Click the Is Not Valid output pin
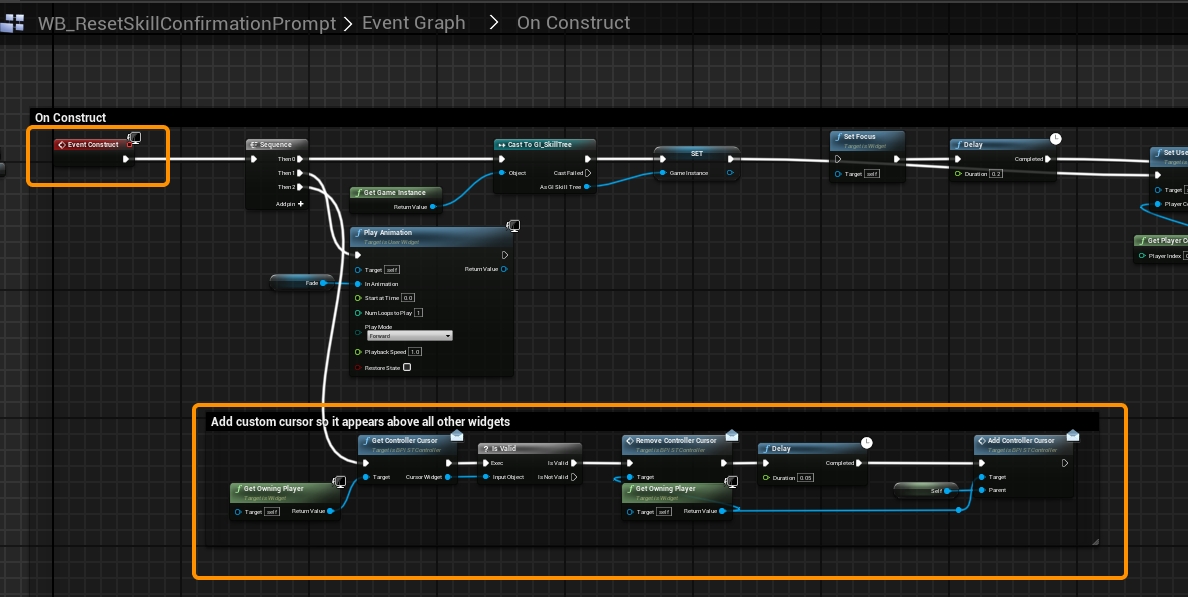The height and width of the screenshot is (597, 1188). coord(574,477)
